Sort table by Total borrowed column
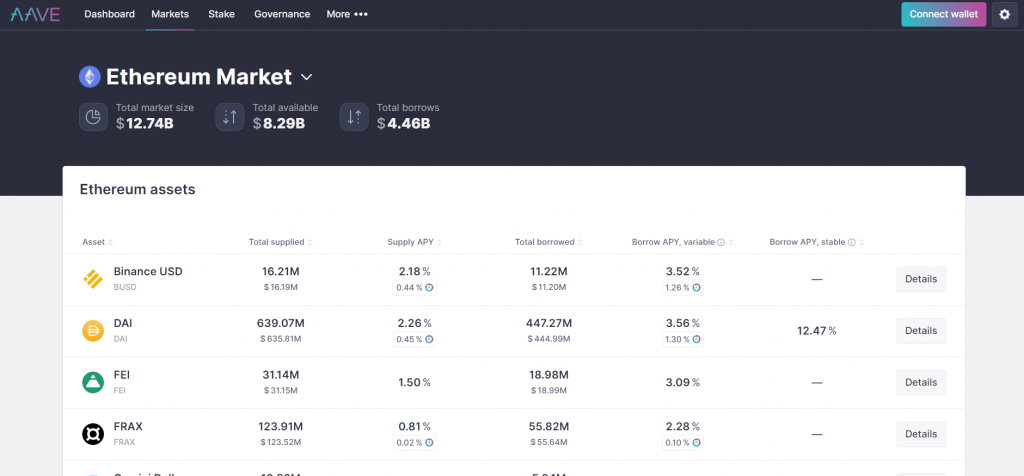 549,242
